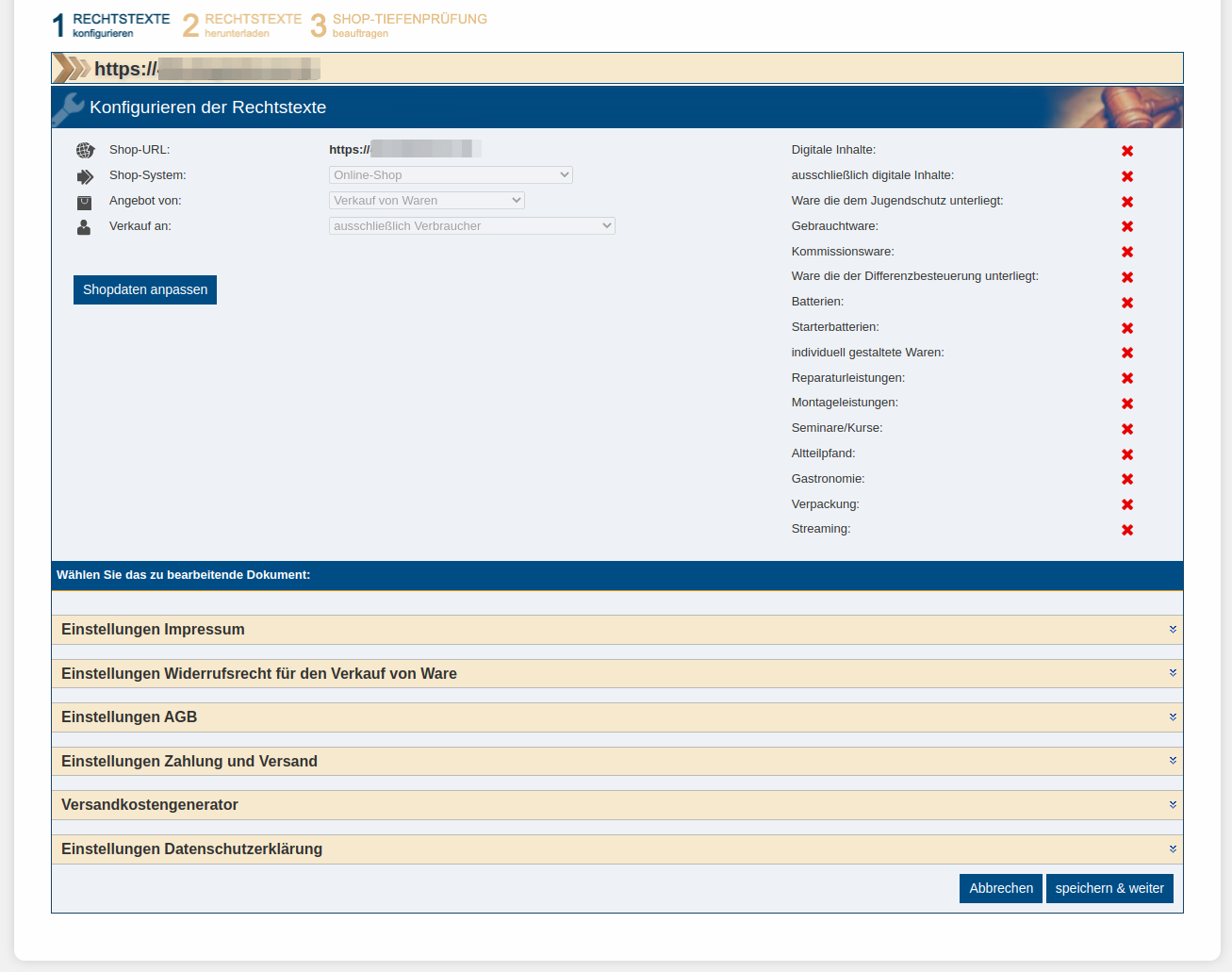Switch to step 2 Rechtstexte herunterladen
This screenshot has height=972, width=1232.
[x=191, y=24]
